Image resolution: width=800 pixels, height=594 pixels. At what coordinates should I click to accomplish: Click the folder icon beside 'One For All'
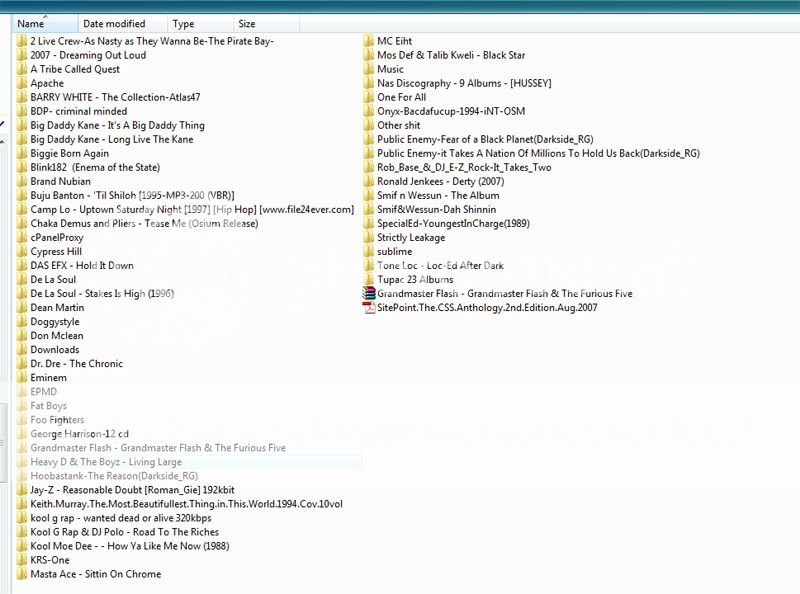point(368,97)
